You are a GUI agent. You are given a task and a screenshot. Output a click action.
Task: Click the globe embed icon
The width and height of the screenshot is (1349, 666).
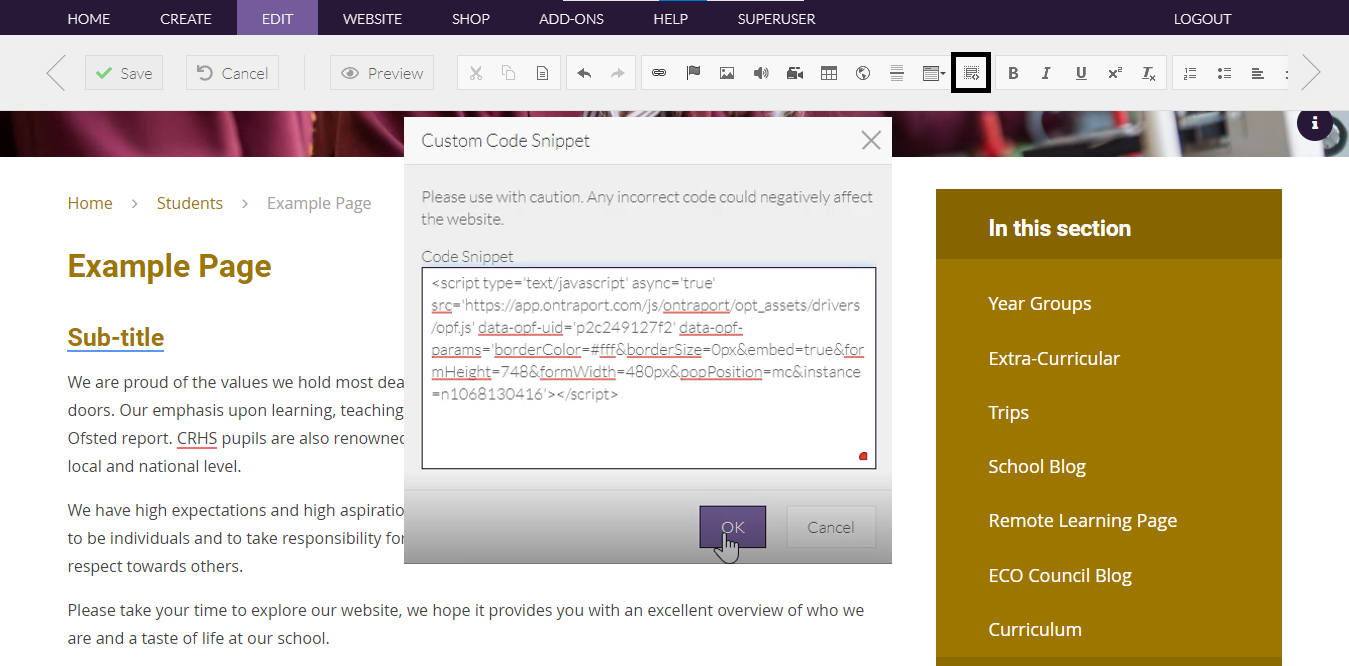coord(863,72)
